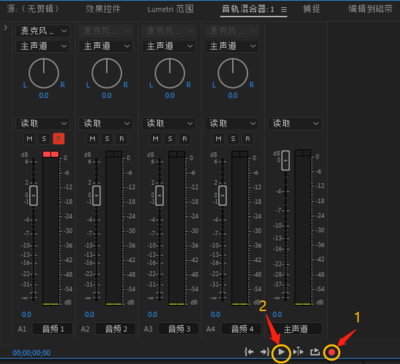Arm Audio 3 for recording with R
This screenshot has height=364, width=400.
click(x=185, y=139)
